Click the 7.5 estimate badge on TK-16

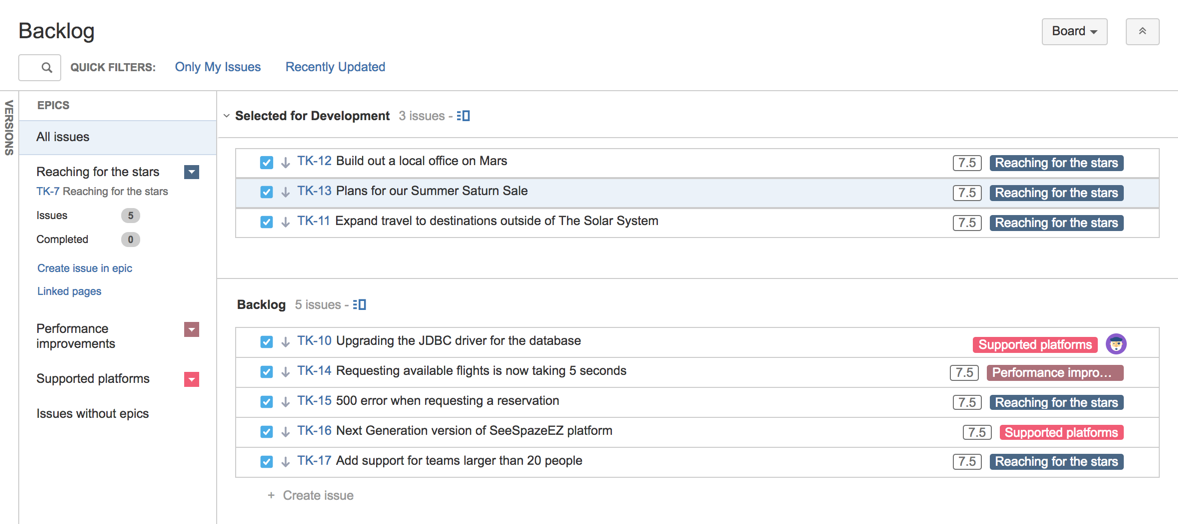(x=976, y=433)
